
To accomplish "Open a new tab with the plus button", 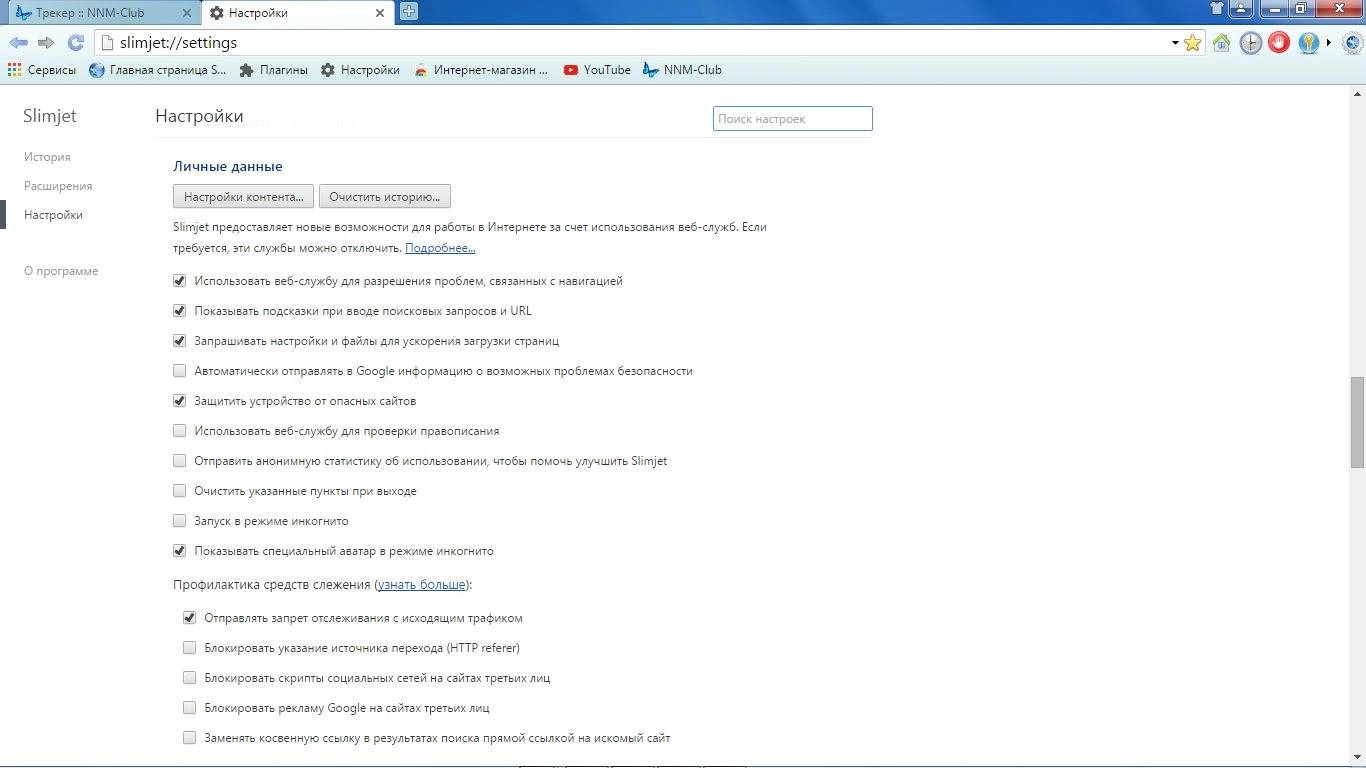I will (408, 12).
